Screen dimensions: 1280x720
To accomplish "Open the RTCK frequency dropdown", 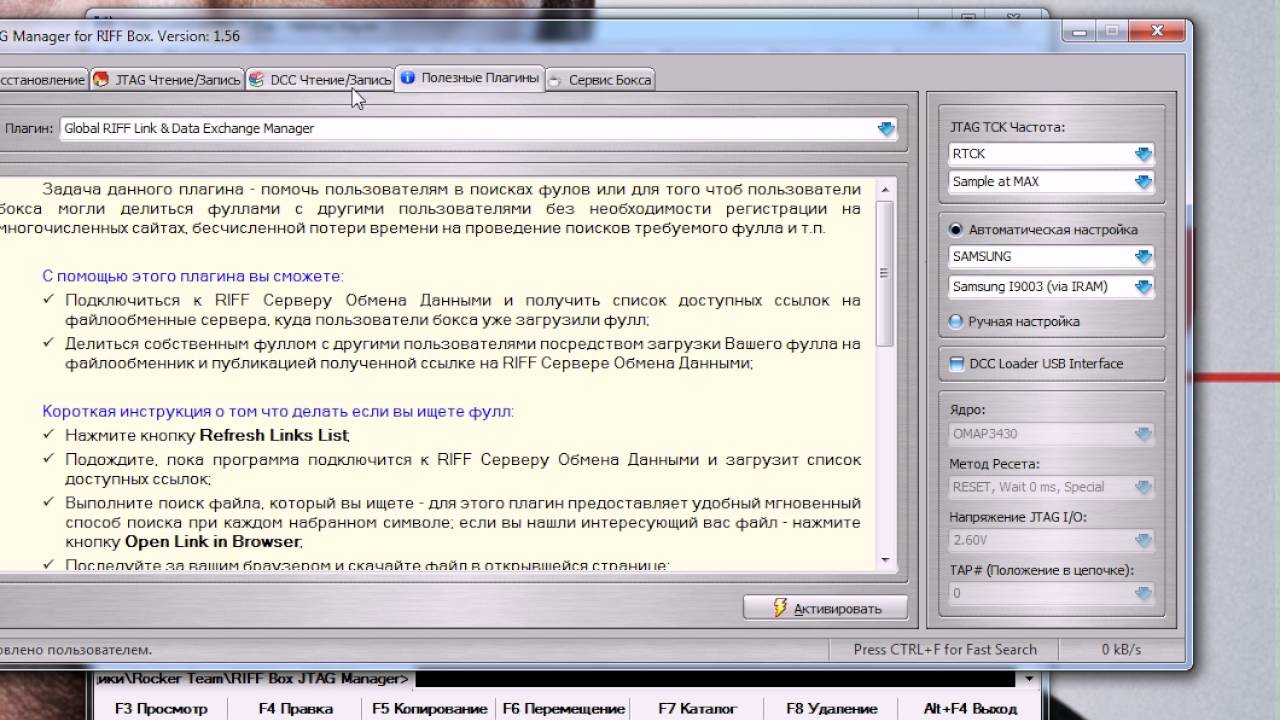I will point(1143,154).
